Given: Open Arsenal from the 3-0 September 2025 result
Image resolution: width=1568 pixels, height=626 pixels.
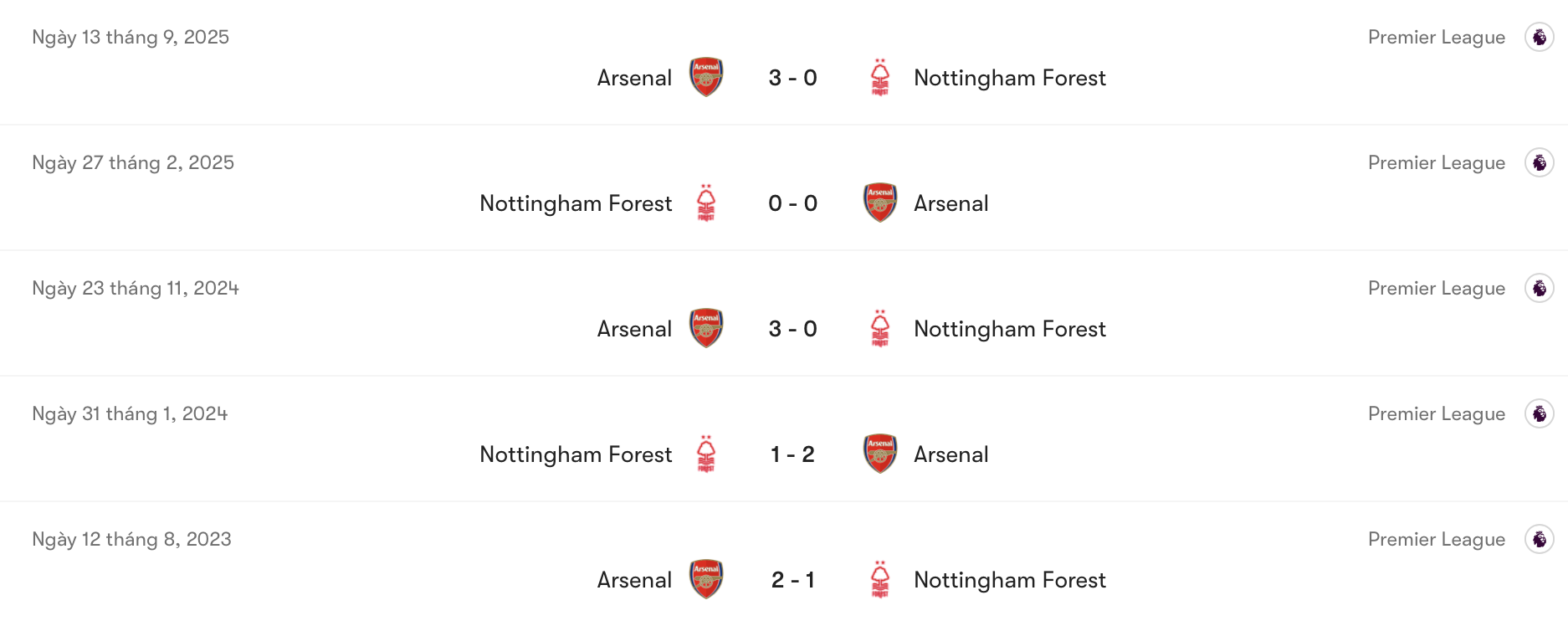Looking at the screenshot, I should [634, 77].
